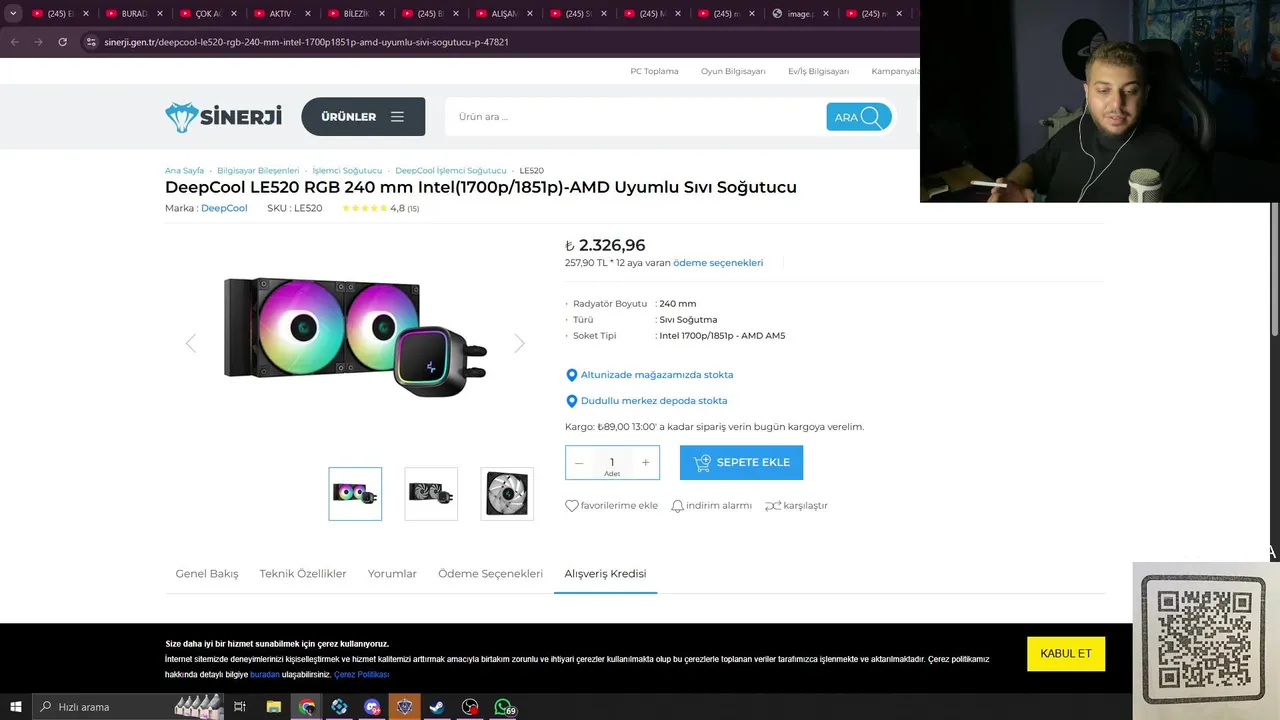The height and width of the screenshot is (720, 1280).
Task: Open ödeme seçenekleri link under price
Action: pos(718,263)
